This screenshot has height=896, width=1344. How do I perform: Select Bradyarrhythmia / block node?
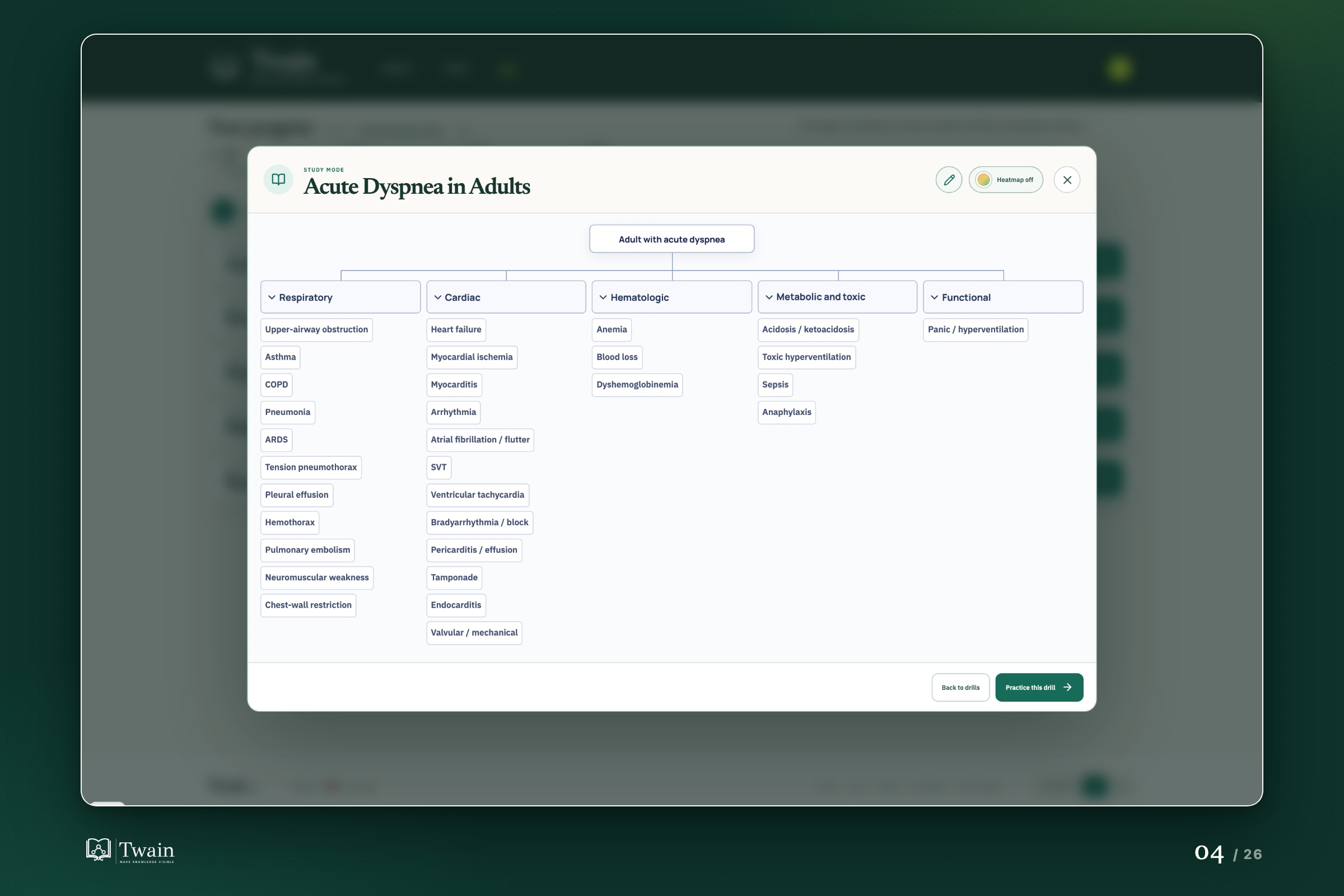pos(480,522)
